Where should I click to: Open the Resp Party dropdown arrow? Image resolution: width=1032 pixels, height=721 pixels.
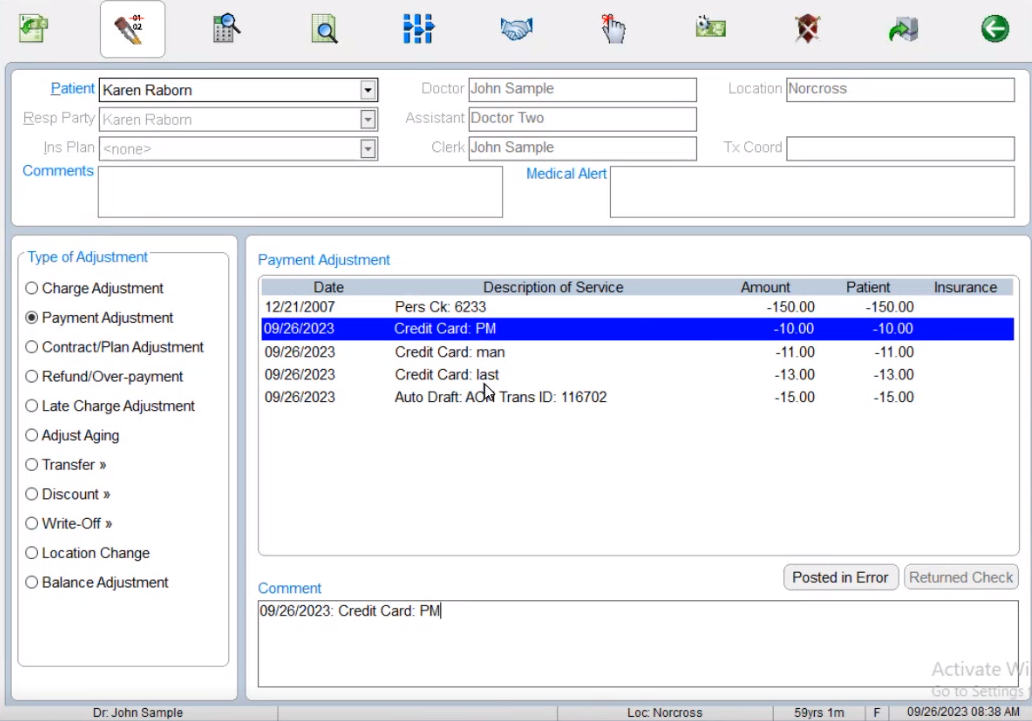coord(369,120)
